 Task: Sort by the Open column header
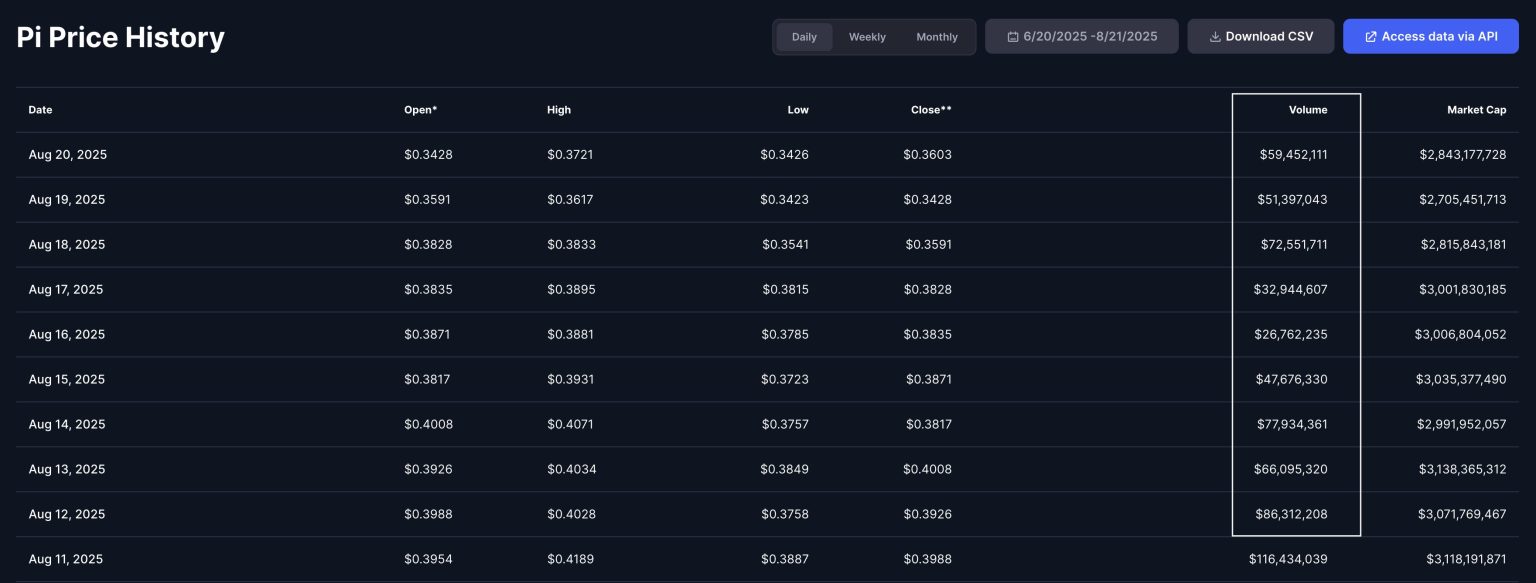coord(420,110)
